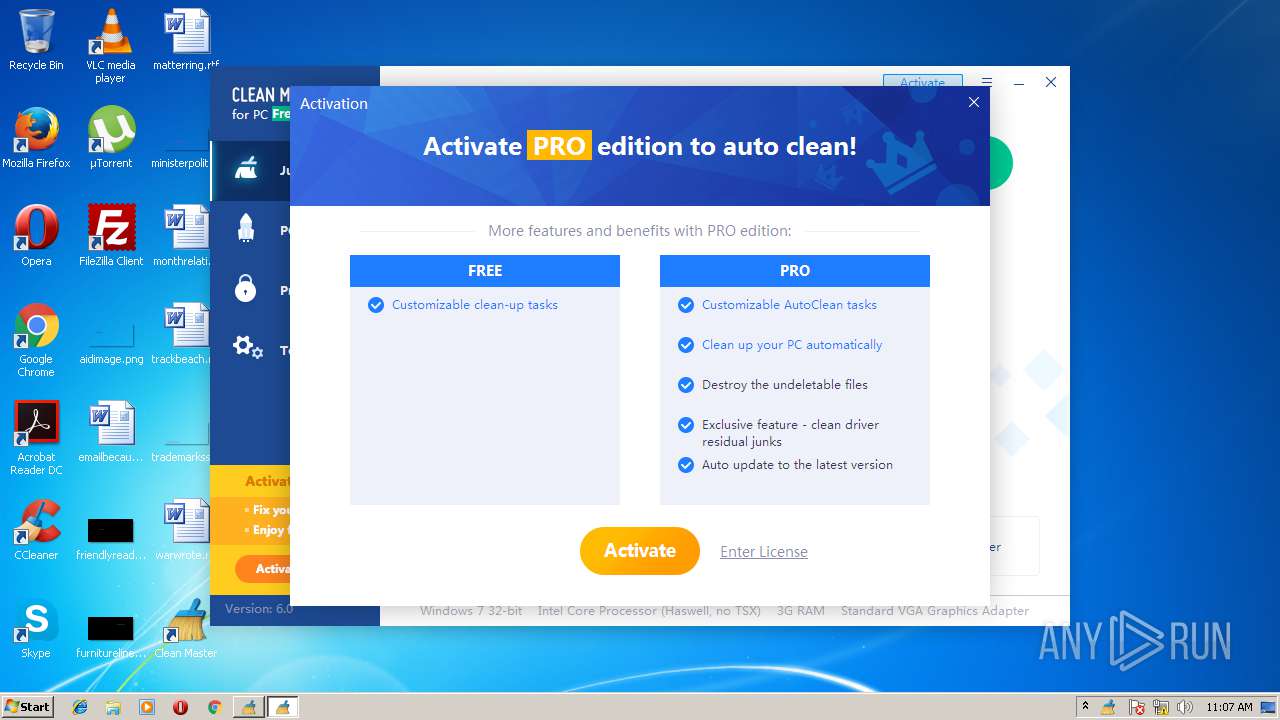Image resolution: width=1280 pixels, height=720 pixels.
Task: Select the Tools gear icon in sidebar
Action: coord(247,348)
